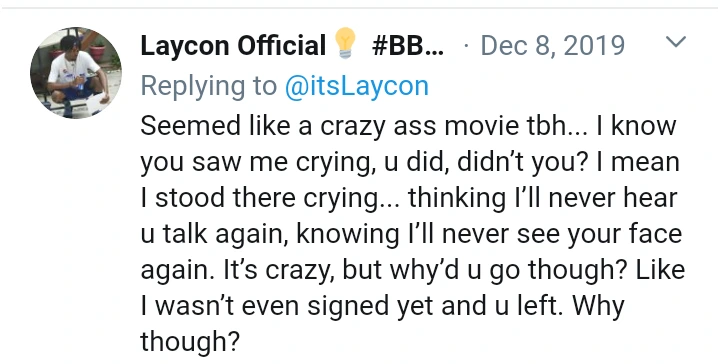This screenshot has width=720, height=364.
Task: Open the tweet options chevron menu
Action: pyautogui.click(x=676, y=42)
